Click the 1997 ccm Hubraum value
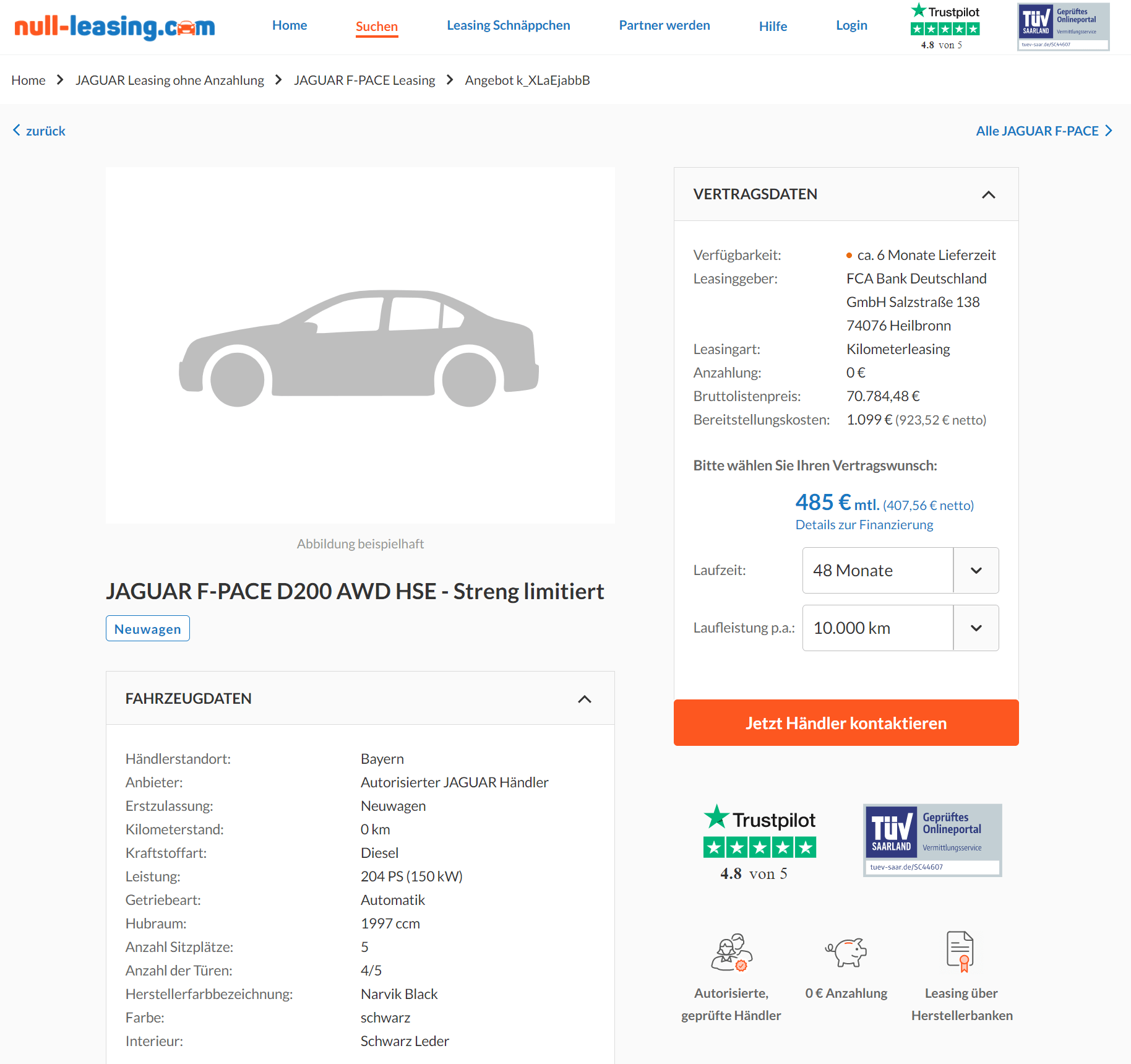Image resolution: width=1131 pixels, height=1064 pixels. pyautogui.click(x=390, y=923)
